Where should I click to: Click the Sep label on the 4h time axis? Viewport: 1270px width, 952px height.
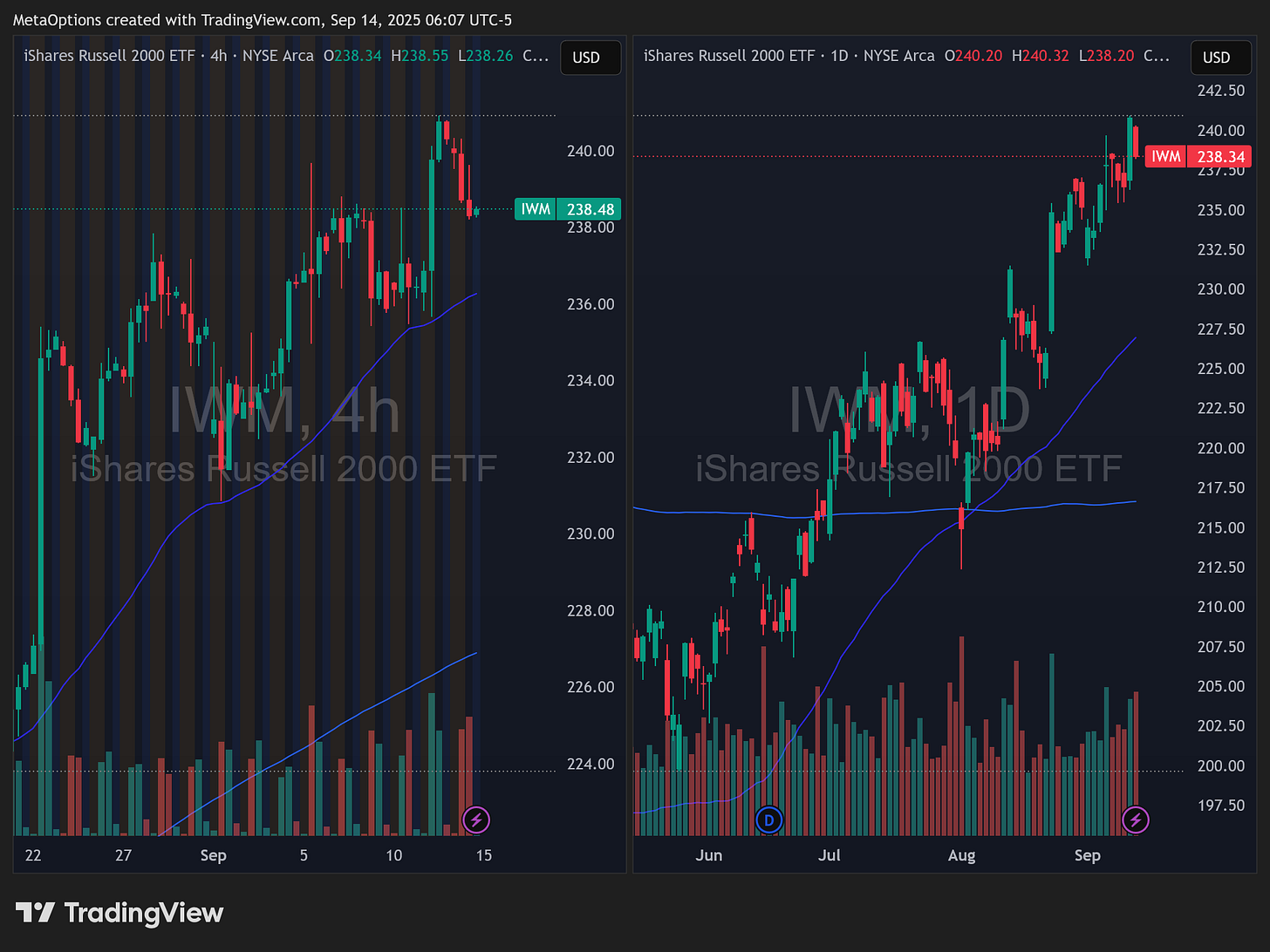(213, 855)
